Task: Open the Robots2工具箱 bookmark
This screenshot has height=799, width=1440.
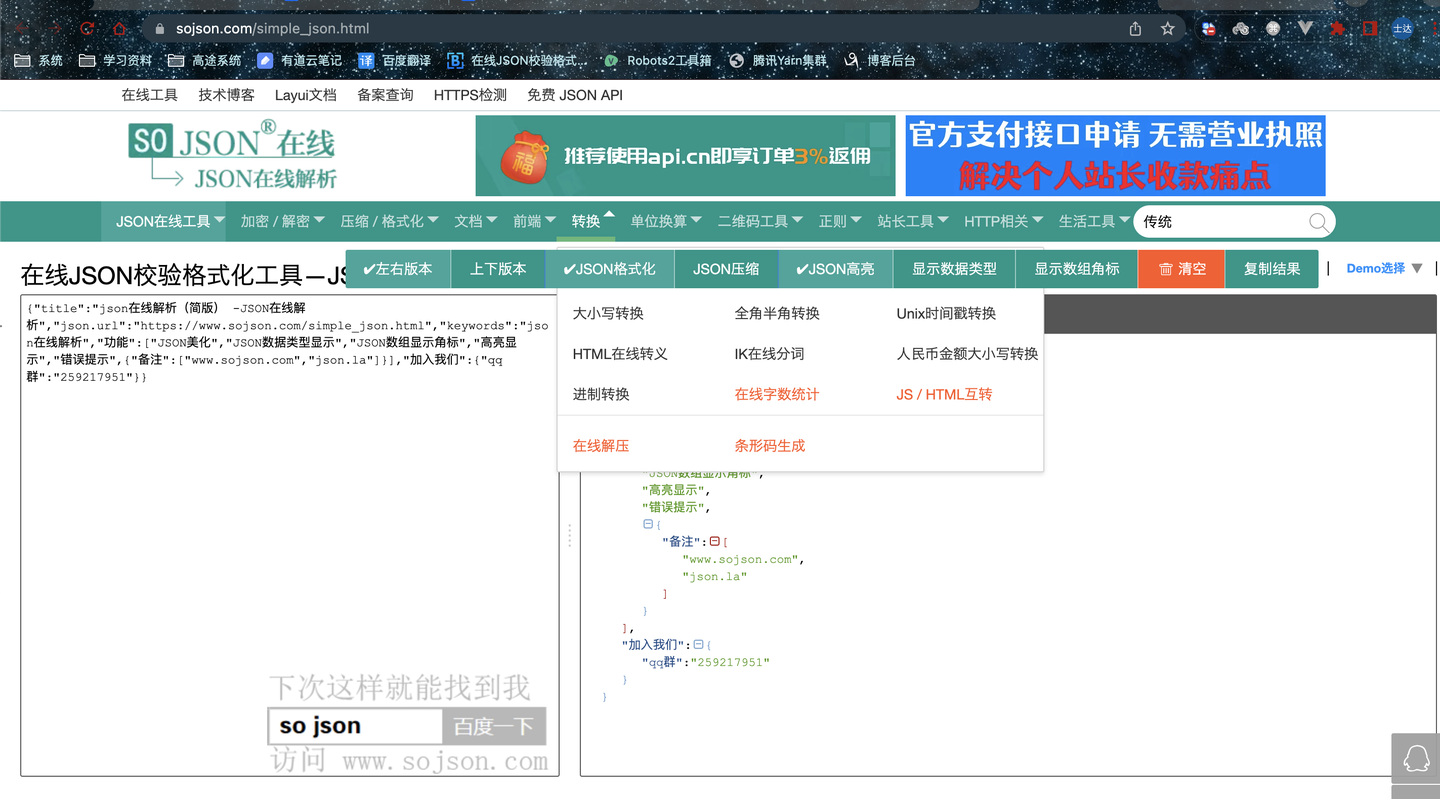Action: coord(658,61)
